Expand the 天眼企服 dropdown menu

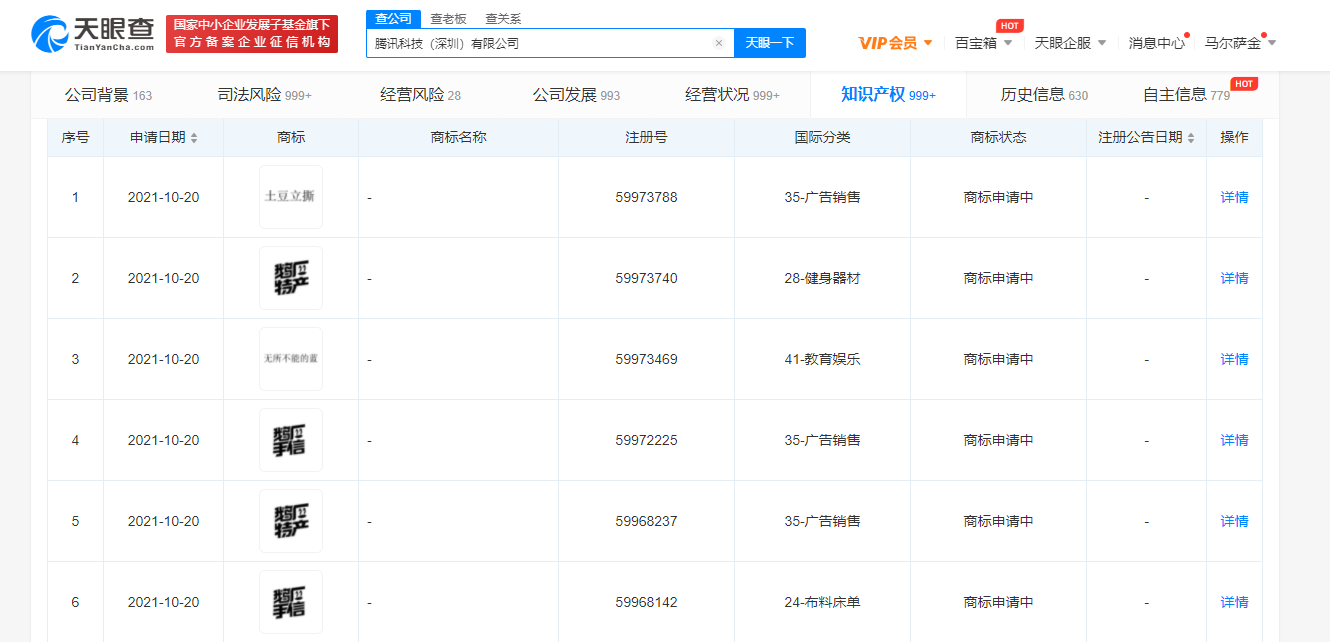pos(1069,43)
